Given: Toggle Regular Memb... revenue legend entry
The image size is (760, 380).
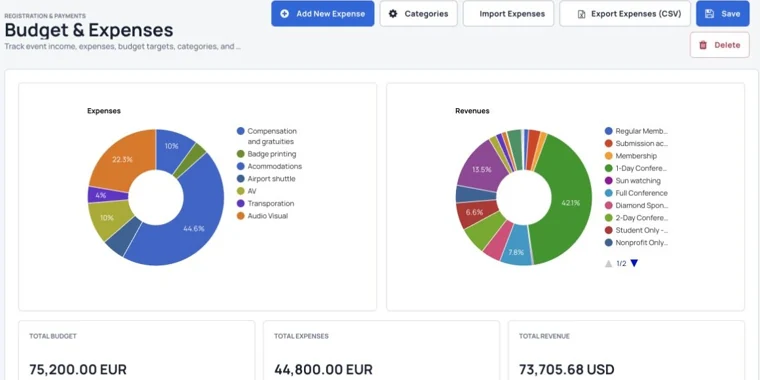Looking at the screenshot, I should (636, 131).
